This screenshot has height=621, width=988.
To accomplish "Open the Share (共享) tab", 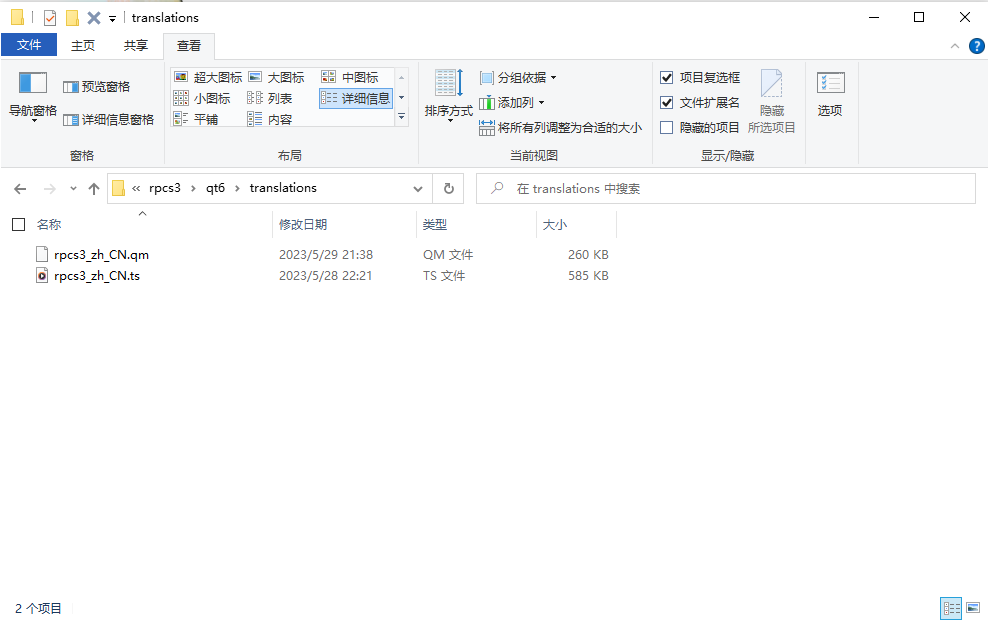I will (135, 45).
